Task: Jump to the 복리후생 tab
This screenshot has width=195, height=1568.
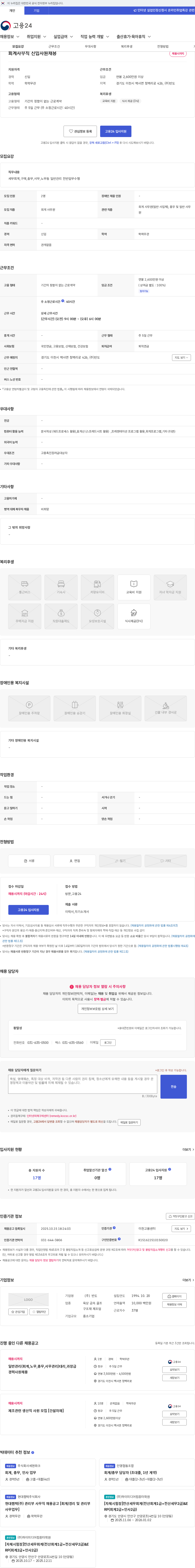Action: tap(126, 46)
